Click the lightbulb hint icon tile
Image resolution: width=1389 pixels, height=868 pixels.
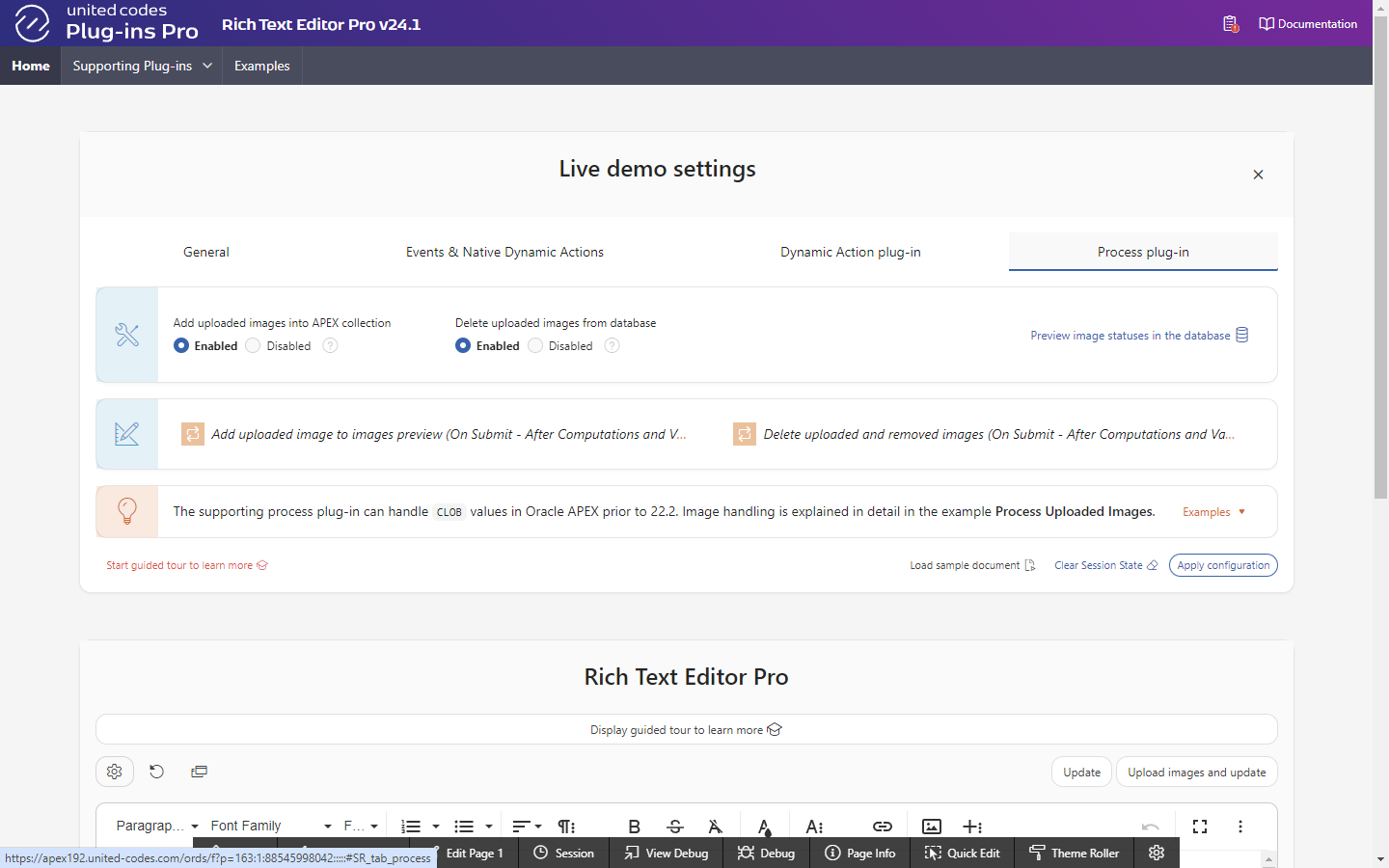[x=127, y=511]
